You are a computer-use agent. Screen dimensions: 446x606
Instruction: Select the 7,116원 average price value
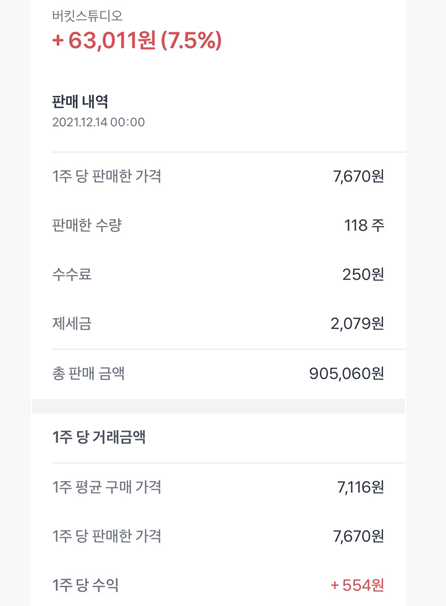coord(361,487)
